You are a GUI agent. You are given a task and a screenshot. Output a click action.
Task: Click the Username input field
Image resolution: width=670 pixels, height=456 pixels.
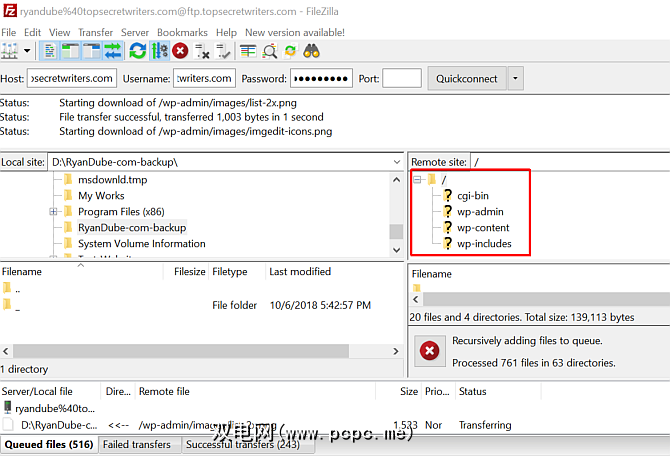(204, 78)
